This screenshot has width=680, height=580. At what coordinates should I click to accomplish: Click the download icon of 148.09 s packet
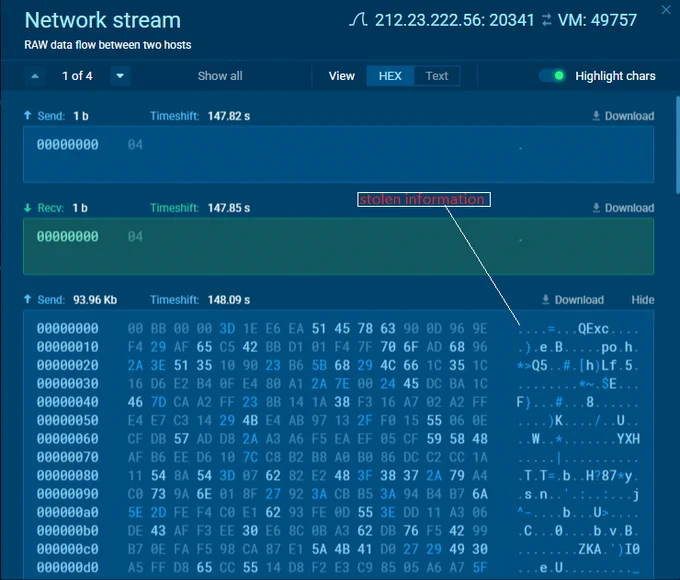click(x=546, y=300)
